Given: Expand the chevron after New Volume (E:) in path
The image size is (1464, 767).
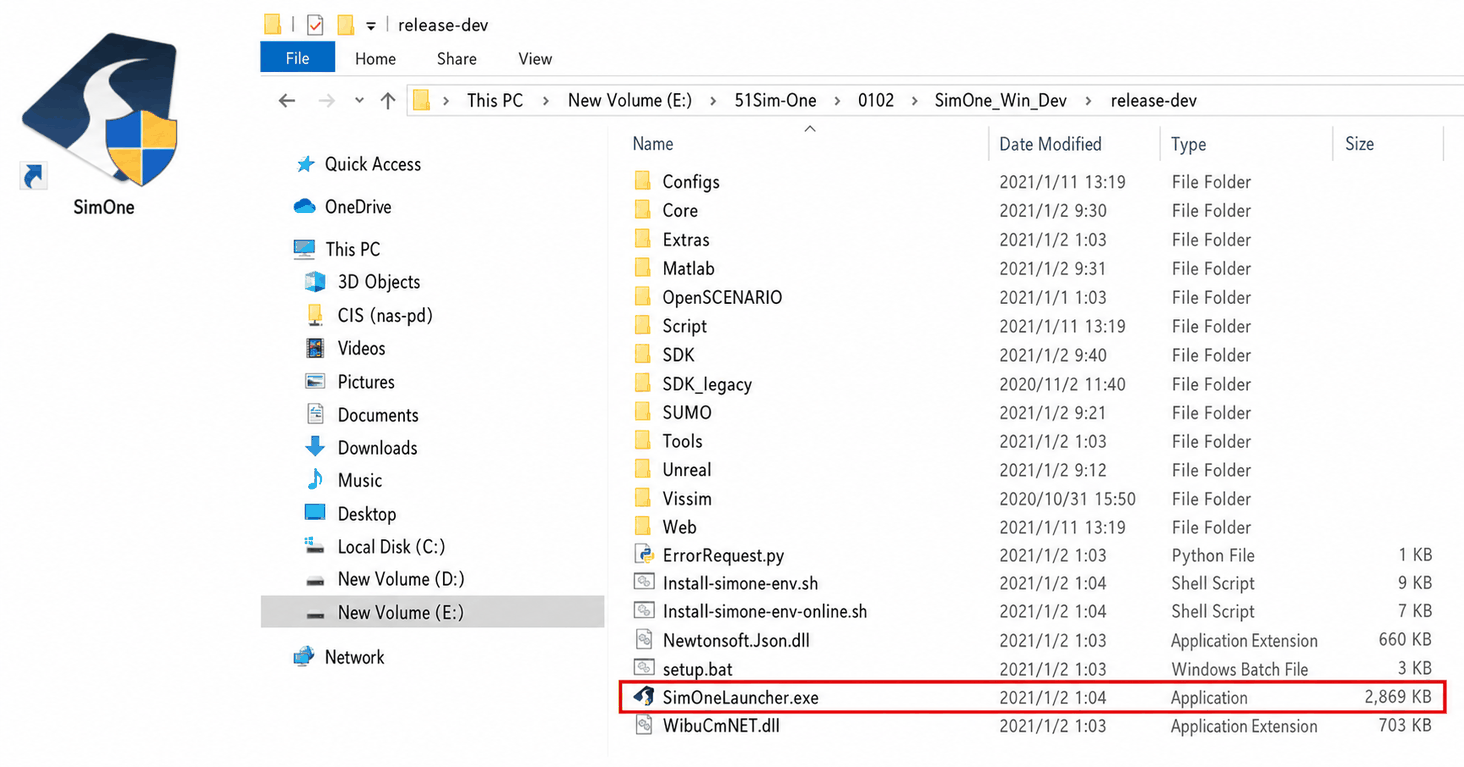Looking at the screenshot, I should 713,100.
